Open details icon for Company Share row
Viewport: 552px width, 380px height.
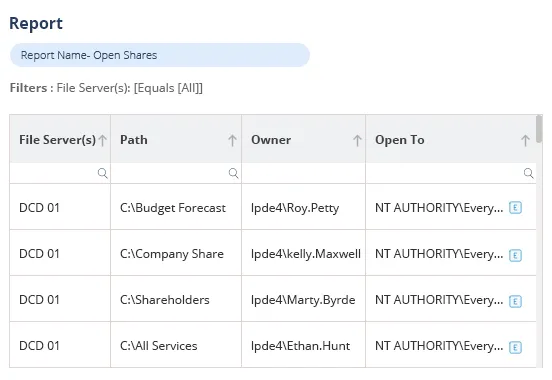click(x=515, y=255)
